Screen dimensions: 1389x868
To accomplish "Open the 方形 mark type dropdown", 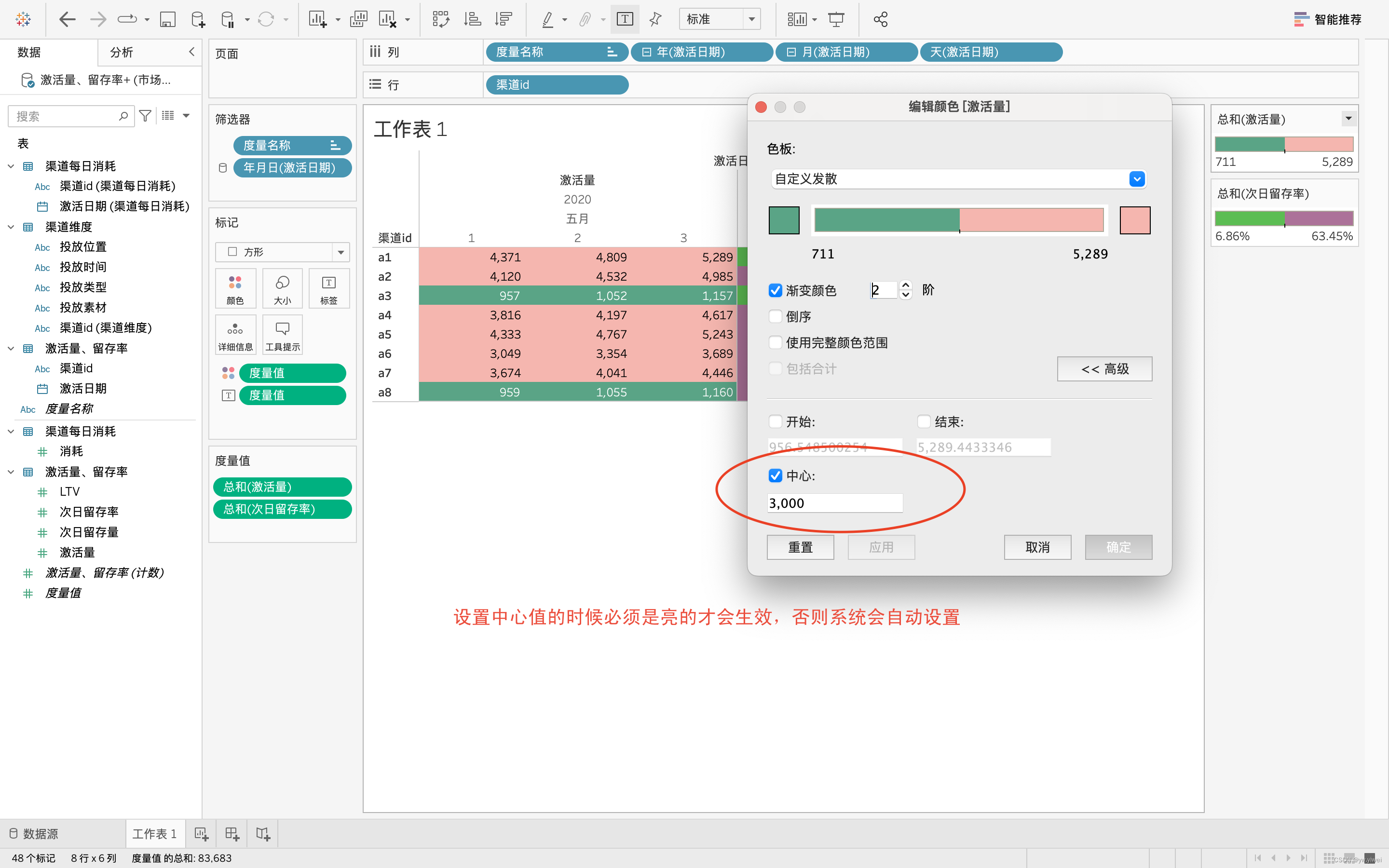I will 341,252.
